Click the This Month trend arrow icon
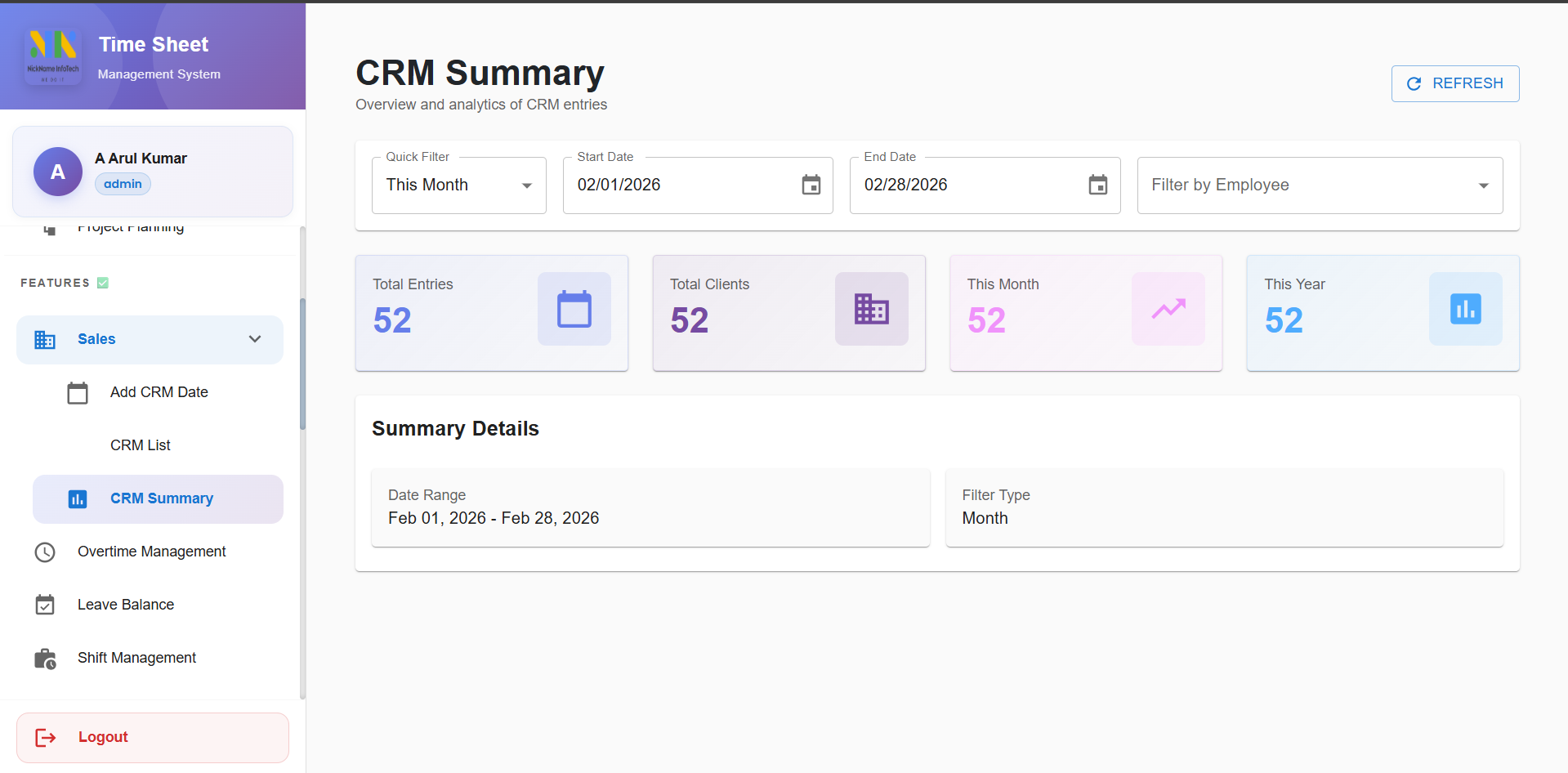Viewport: 1568px width, 773px height. (1168, 309)
